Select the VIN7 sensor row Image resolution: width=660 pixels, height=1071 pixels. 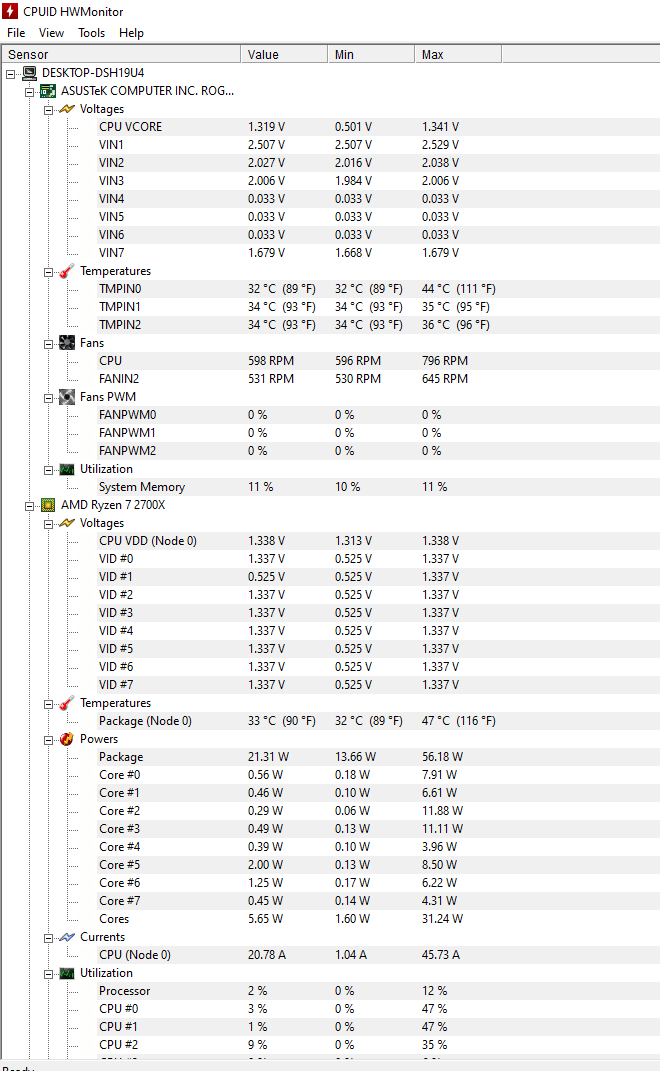pos(378,253)
